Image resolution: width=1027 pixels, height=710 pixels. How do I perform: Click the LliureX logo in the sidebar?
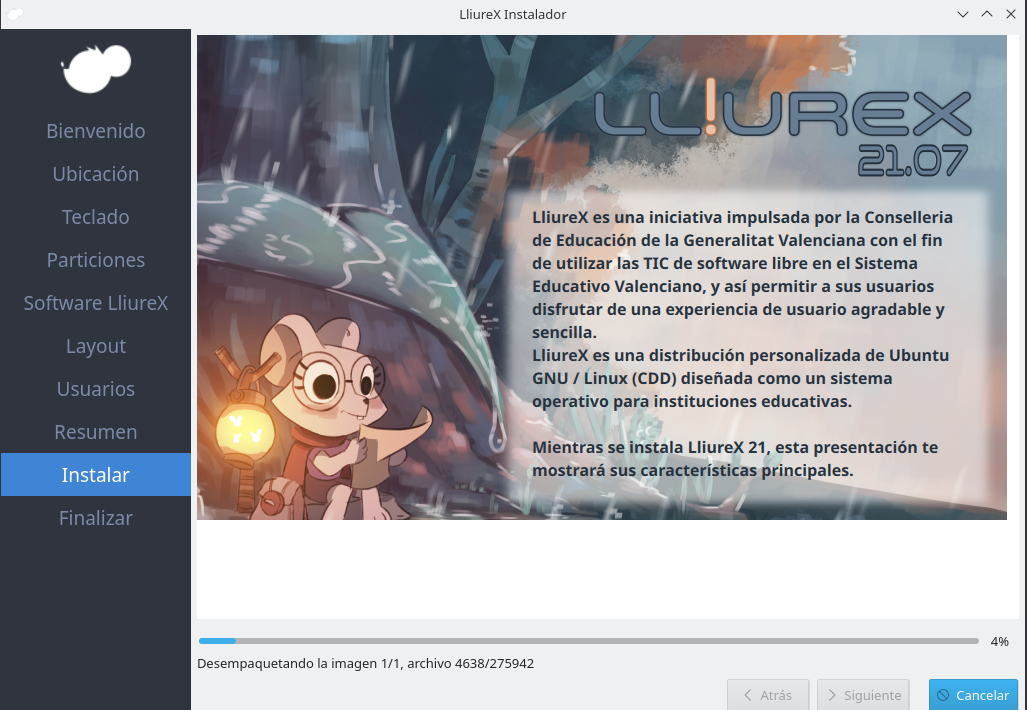96,69
